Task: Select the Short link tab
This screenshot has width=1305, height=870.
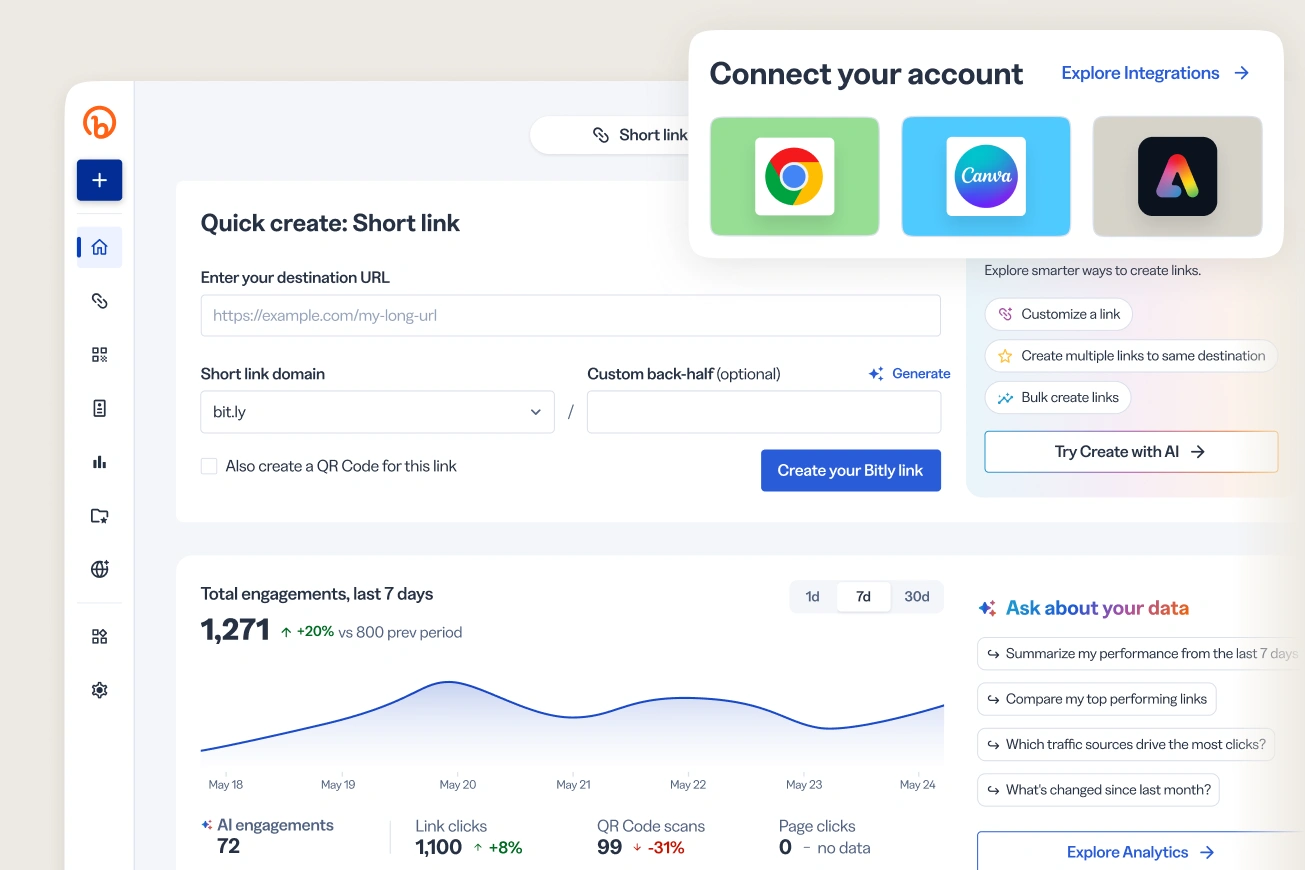Action: pos(640,135)
